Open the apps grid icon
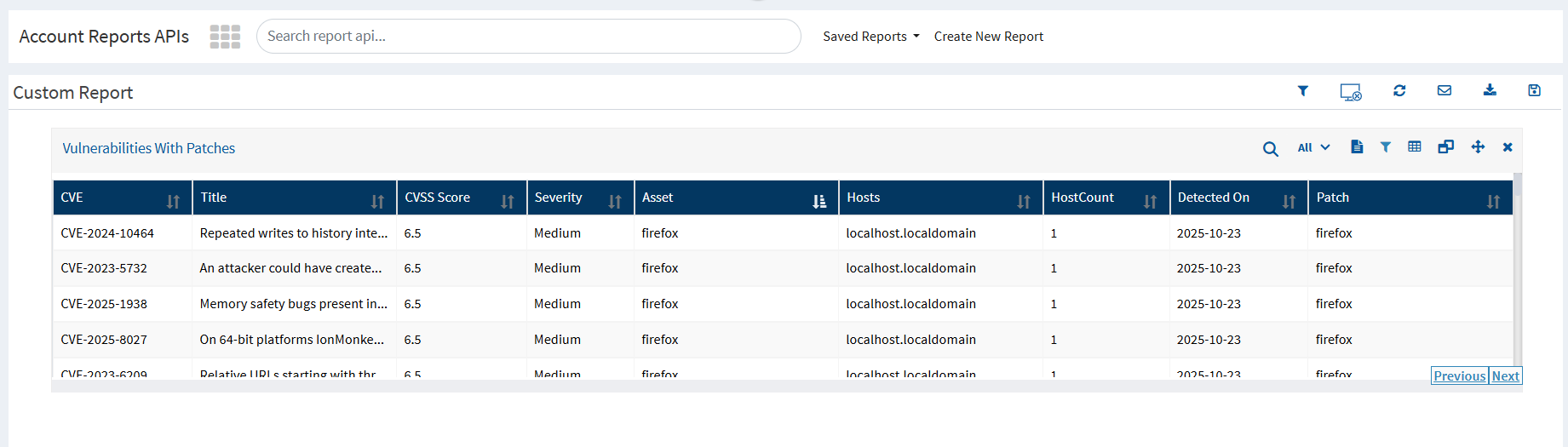Screen dimensions: 1568x447 (x=225, y=37)
